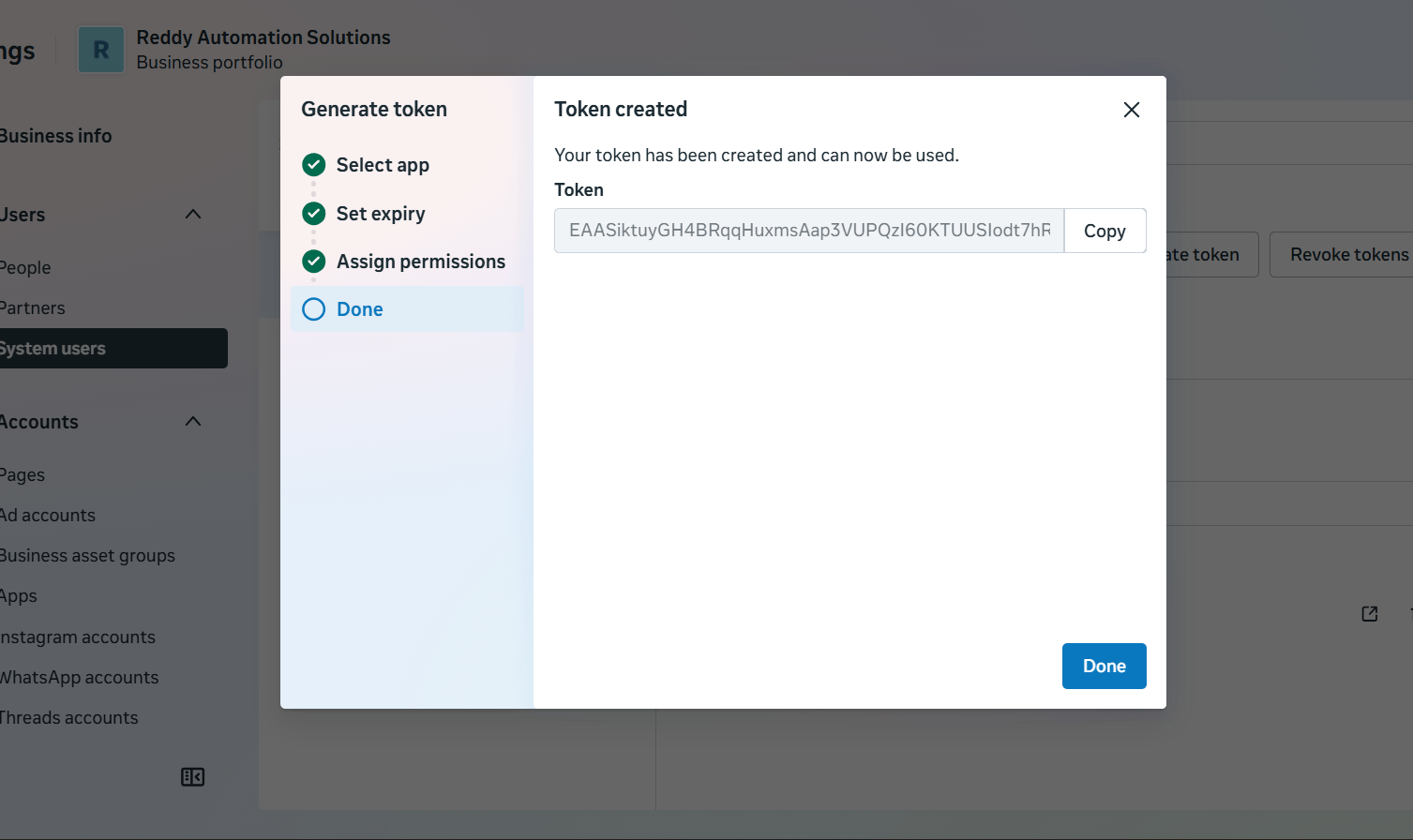Image resolution: width=1413 pixels, height=840 pixels.
Task: Click the Generate token title text
Action: pyautogui.click(x=374, y=109)
